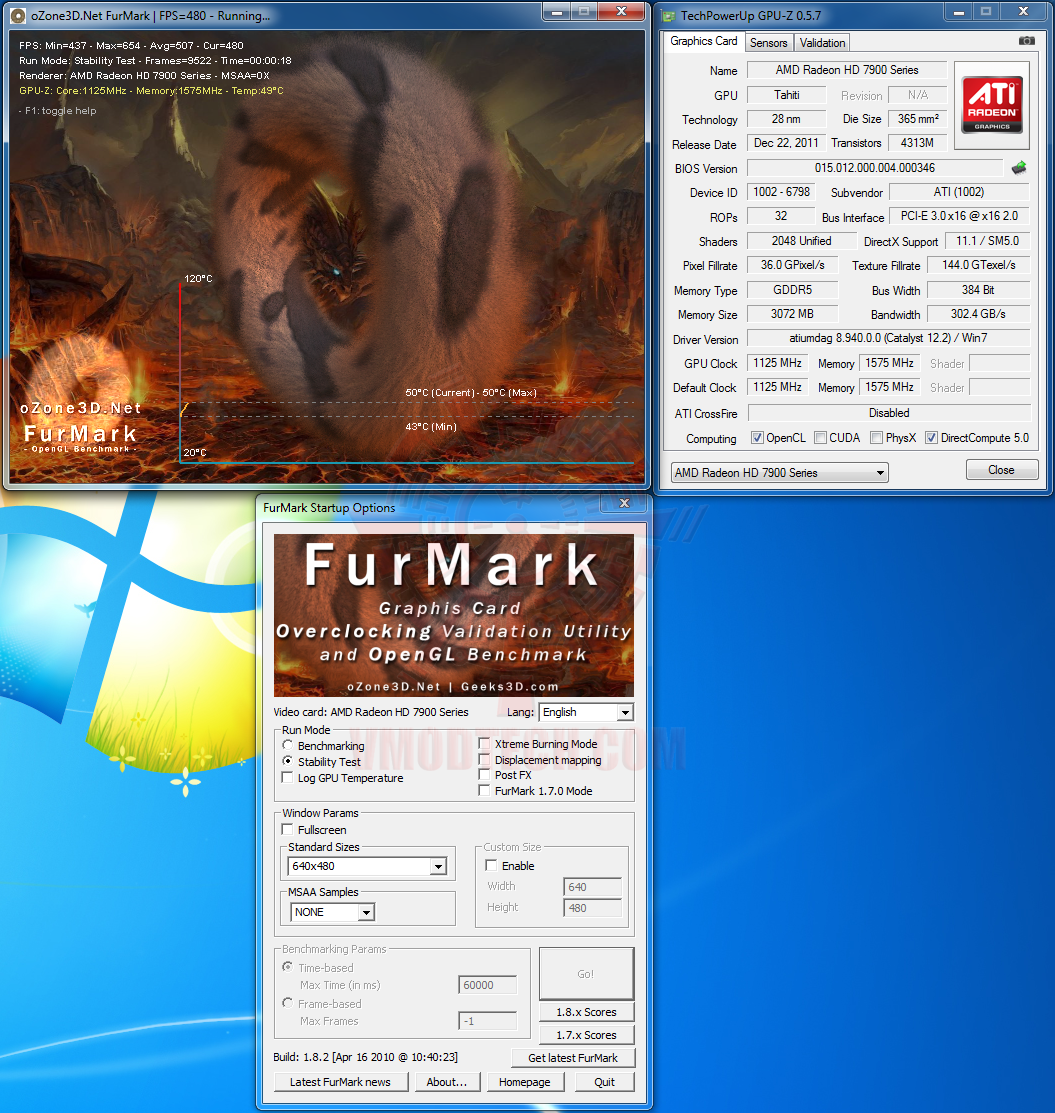Click the custom Width field
Viewport: 1055px width, 1113px height.
592,887
